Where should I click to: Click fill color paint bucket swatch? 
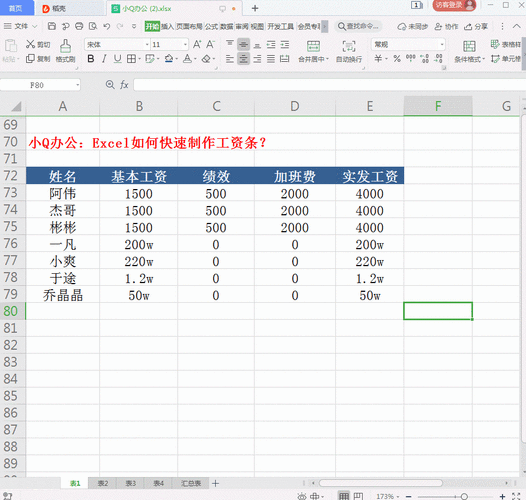point(169,59)
